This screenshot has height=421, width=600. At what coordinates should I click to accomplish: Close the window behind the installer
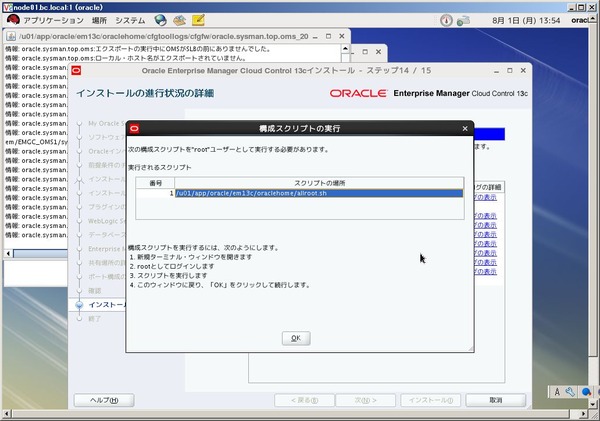tap(378, 52)
